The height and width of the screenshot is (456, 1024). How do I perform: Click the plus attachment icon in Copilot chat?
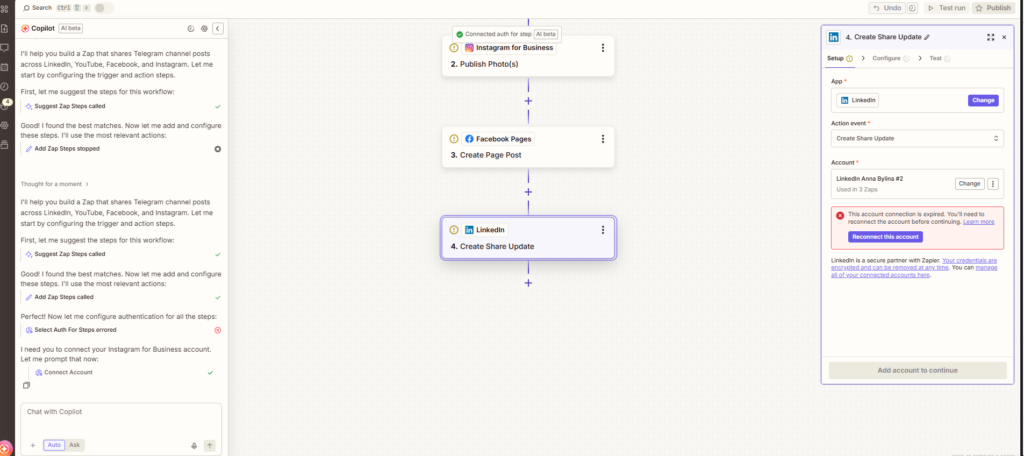32,446
